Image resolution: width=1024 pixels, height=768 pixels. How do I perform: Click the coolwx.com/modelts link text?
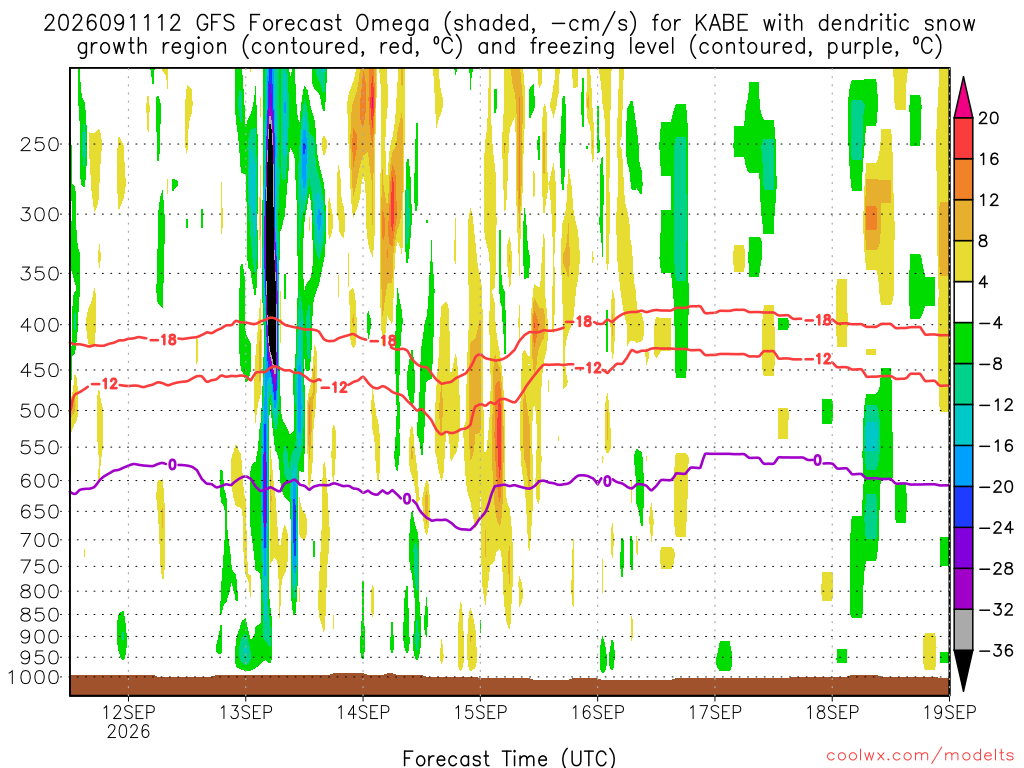click(x=920, y=756)
